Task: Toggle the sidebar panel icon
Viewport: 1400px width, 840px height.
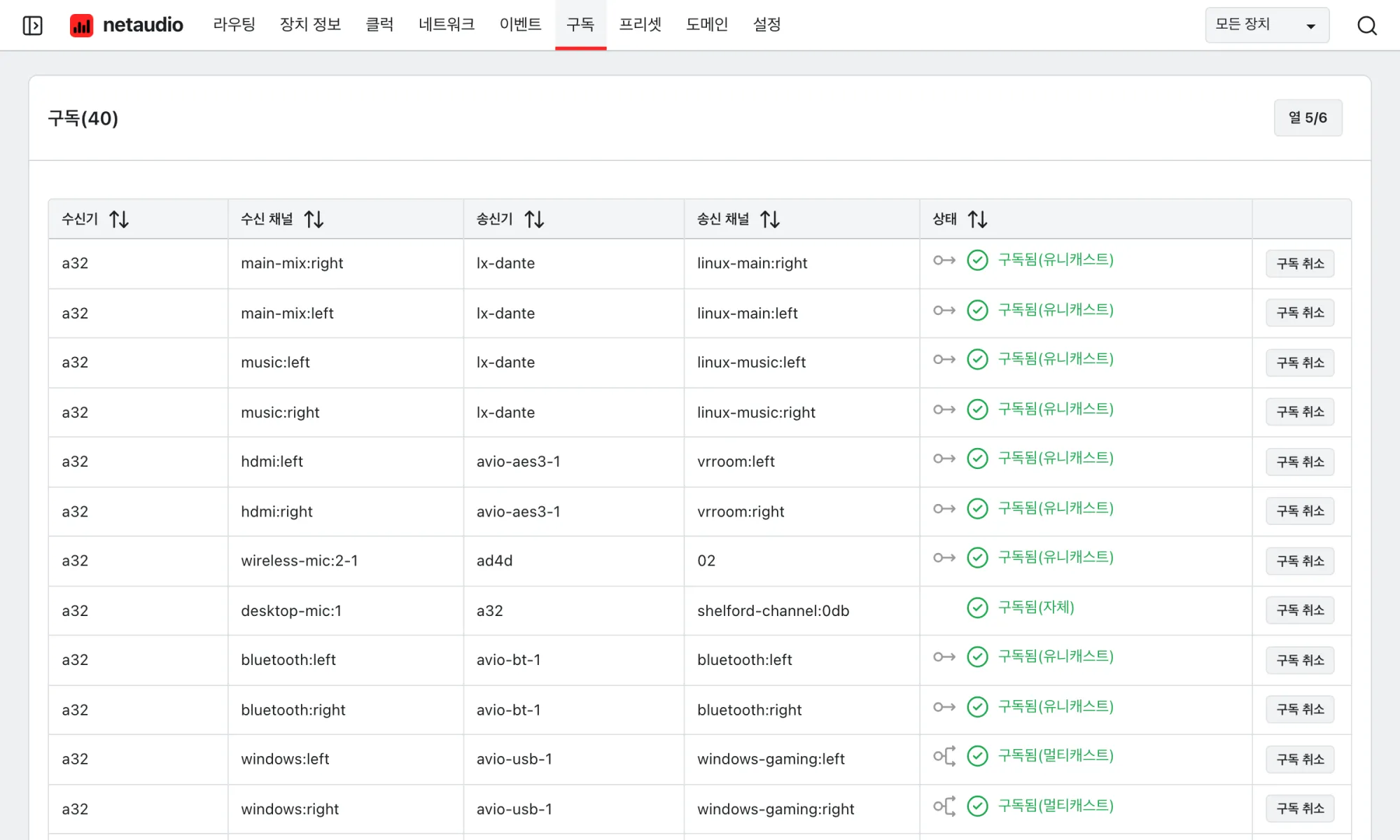Action: [32, 25]
